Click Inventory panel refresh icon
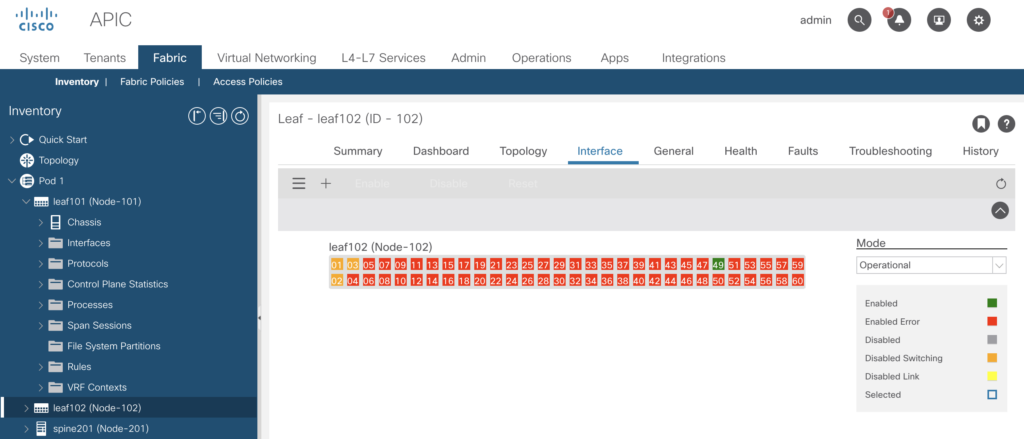 240,116
